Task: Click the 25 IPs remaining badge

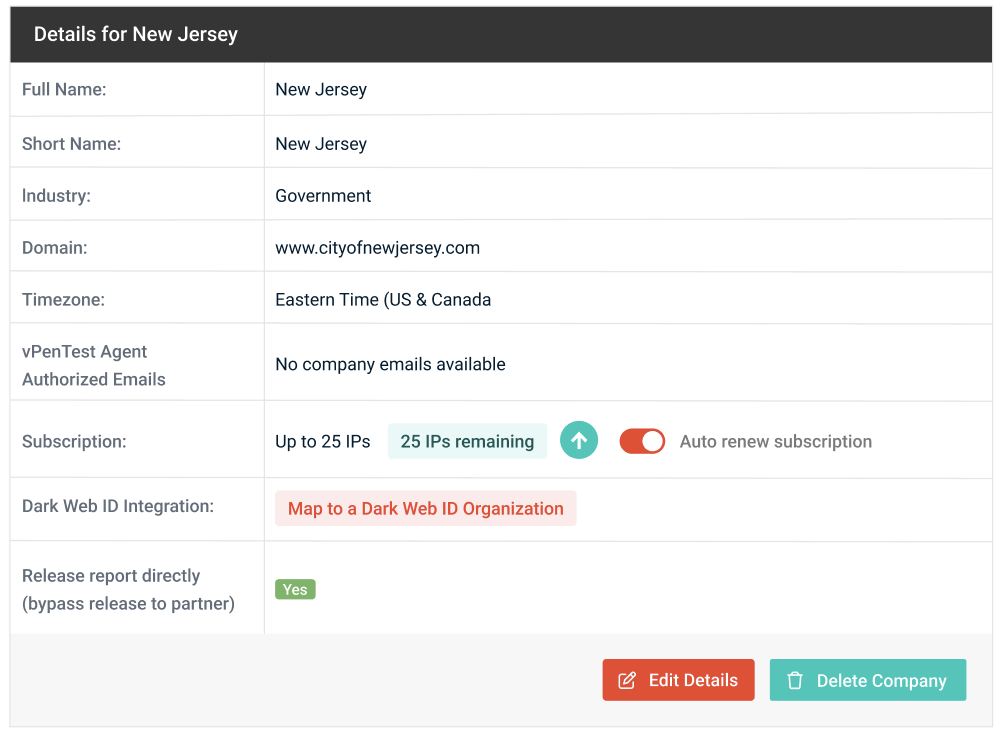Action: pyautogui.click(x=467, y=441)
